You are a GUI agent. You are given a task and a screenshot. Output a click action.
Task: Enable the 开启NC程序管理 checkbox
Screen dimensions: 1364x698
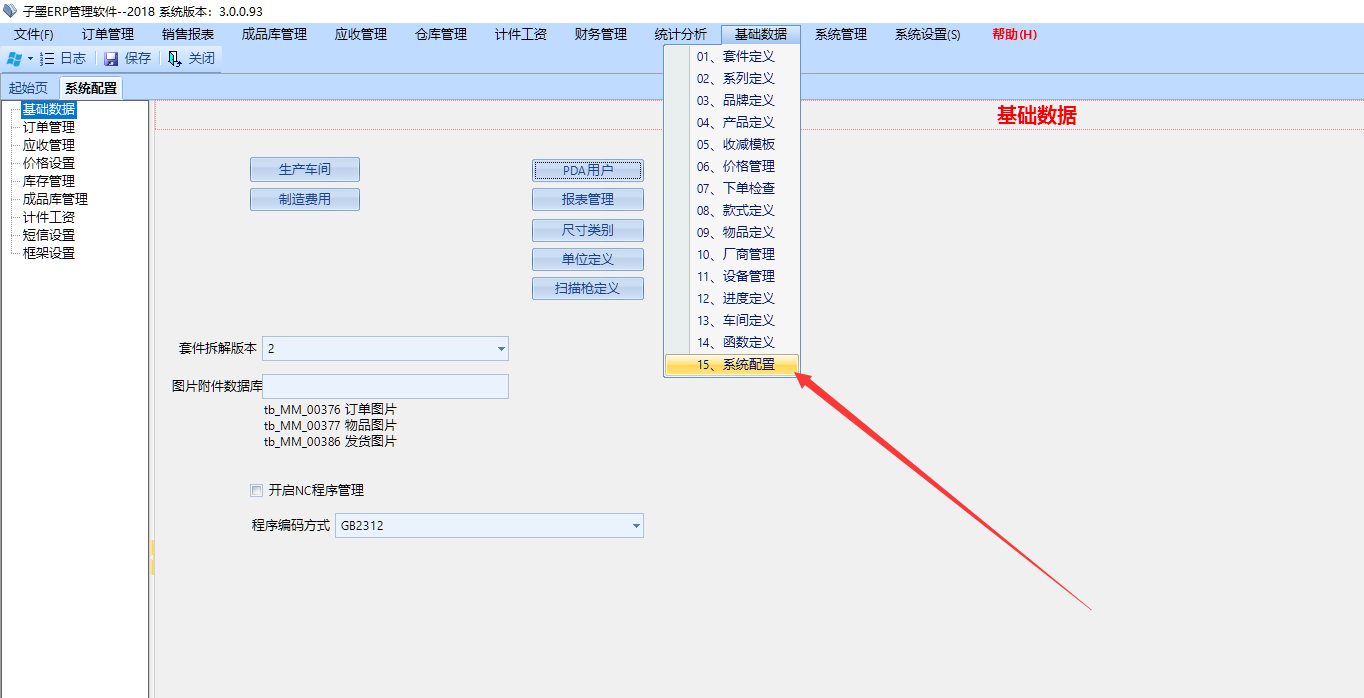(257, 490)
